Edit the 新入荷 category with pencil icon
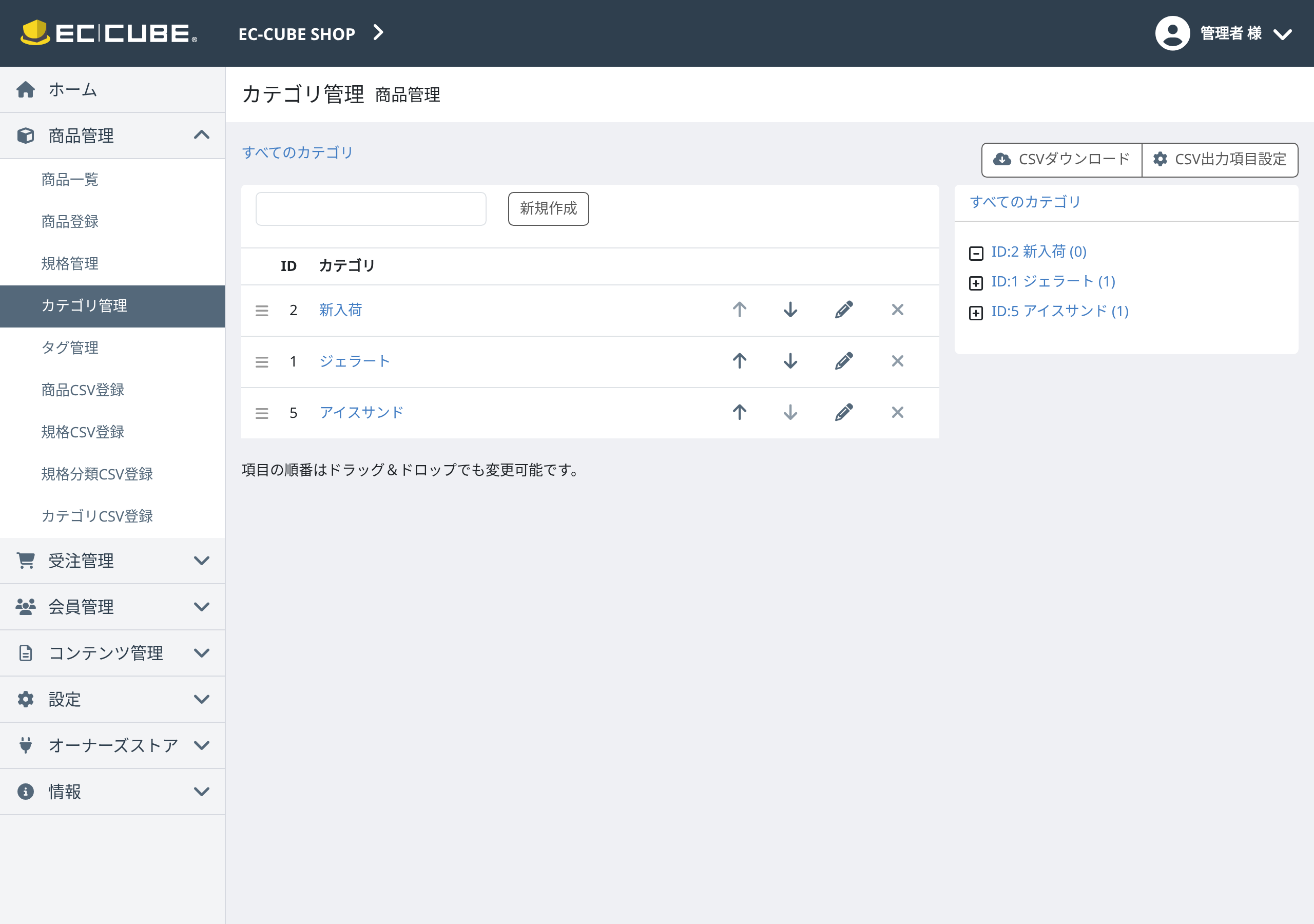 (843, 310)
